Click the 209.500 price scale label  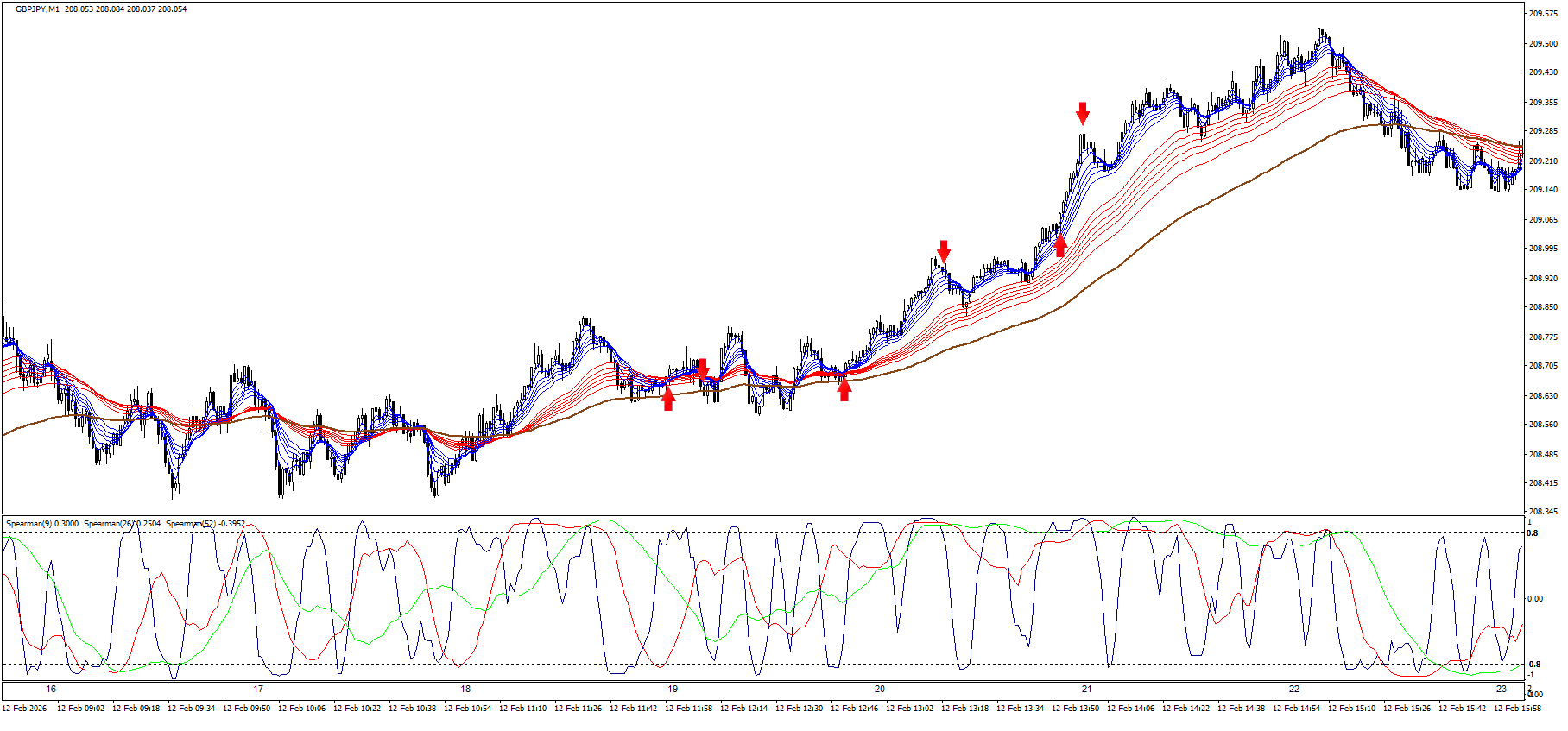1542,43
